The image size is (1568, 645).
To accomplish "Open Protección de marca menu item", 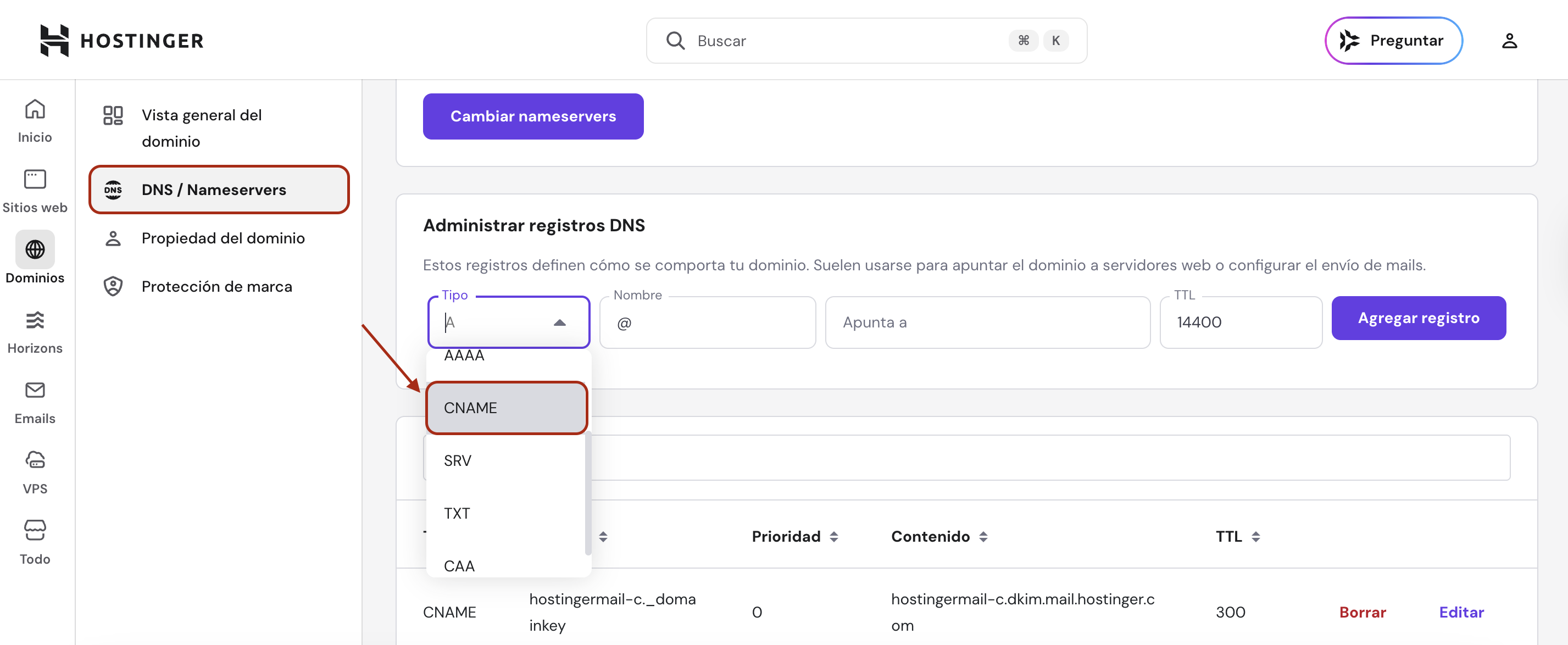I will tap(216, 286).
